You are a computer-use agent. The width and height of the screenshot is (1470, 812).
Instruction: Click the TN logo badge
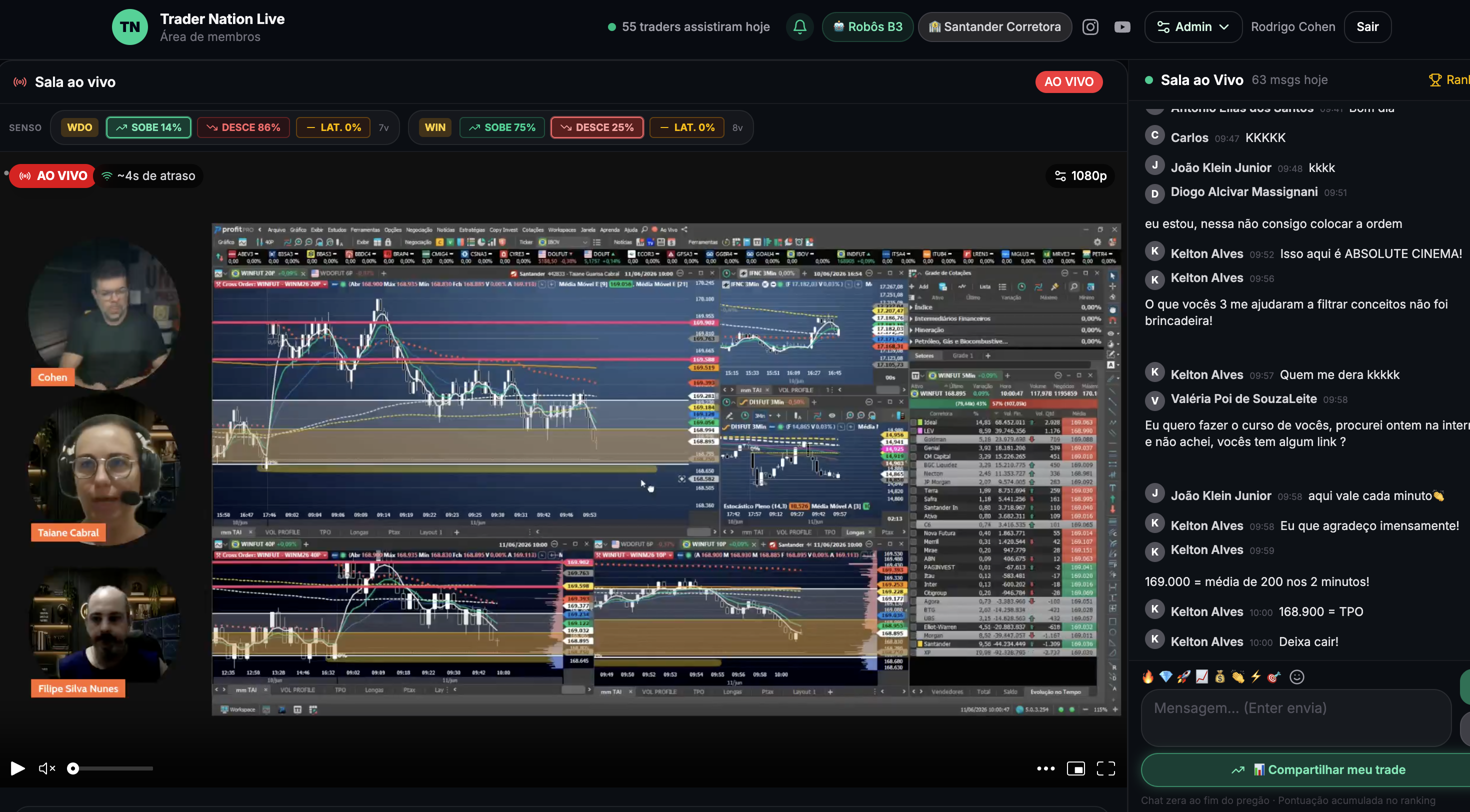click(x=129, y=27)
